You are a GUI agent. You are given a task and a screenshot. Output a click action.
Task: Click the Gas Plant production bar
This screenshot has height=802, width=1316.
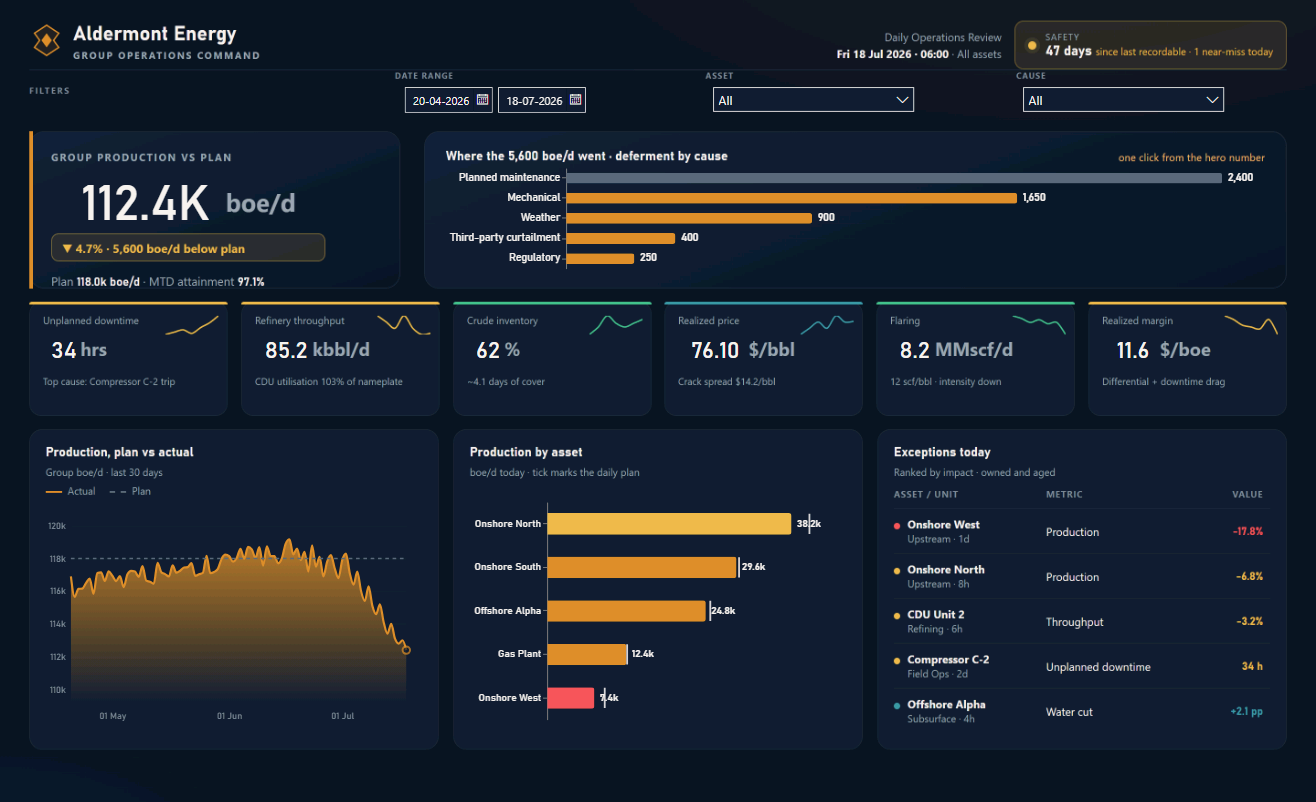point(587,654)
